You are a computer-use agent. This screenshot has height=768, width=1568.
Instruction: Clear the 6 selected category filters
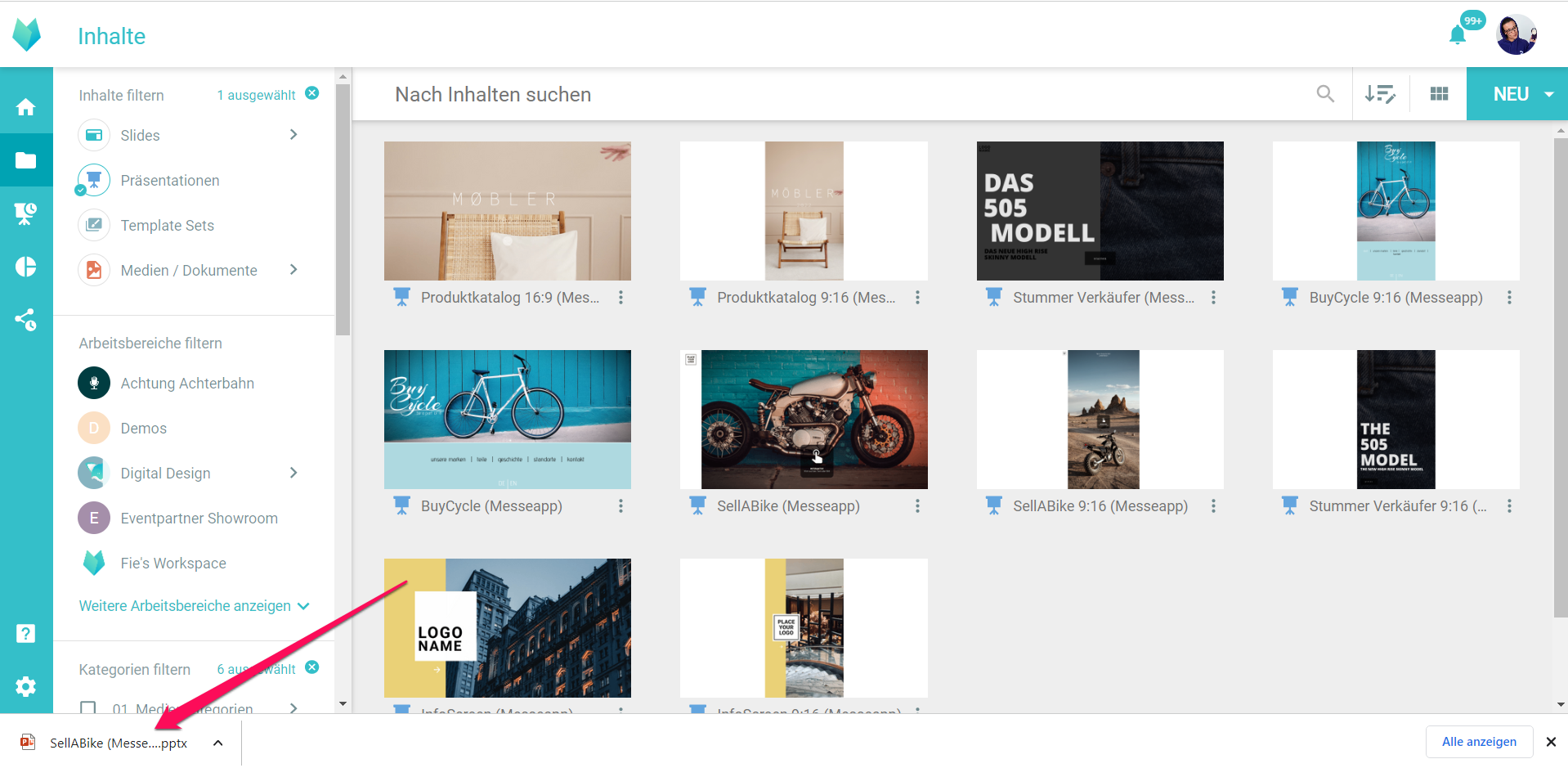click(312, 667)
